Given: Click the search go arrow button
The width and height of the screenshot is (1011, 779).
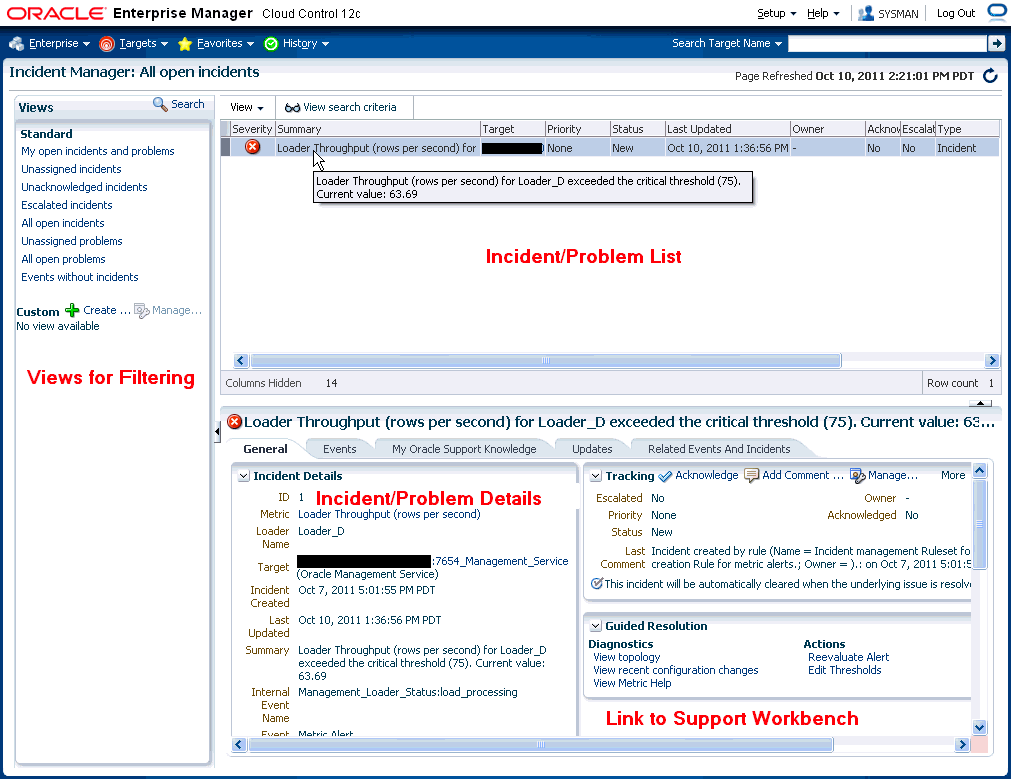Looking at the screenshot, I should coord(996,43).
